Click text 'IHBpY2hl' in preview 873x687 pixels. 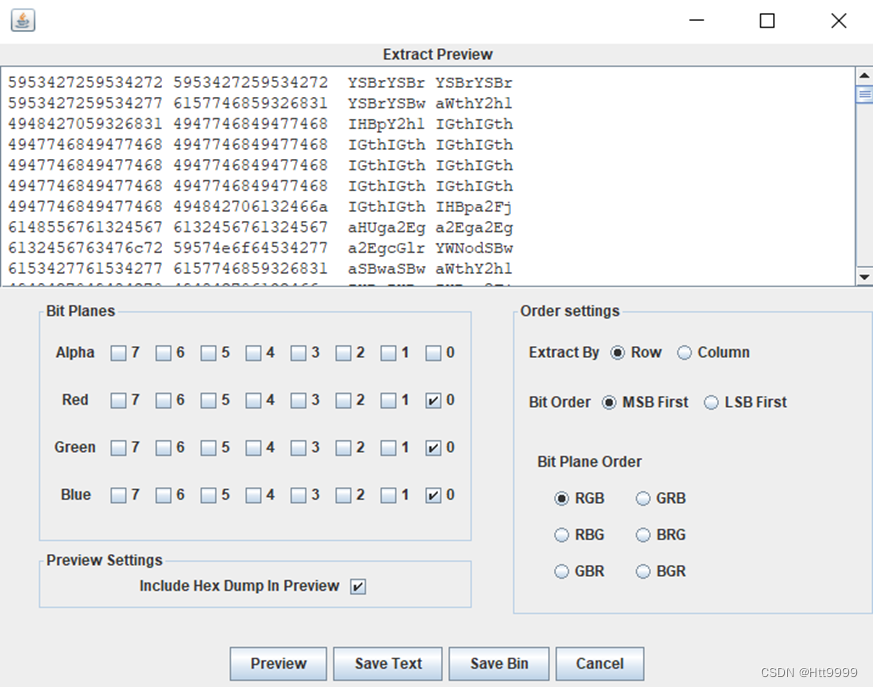386,124
